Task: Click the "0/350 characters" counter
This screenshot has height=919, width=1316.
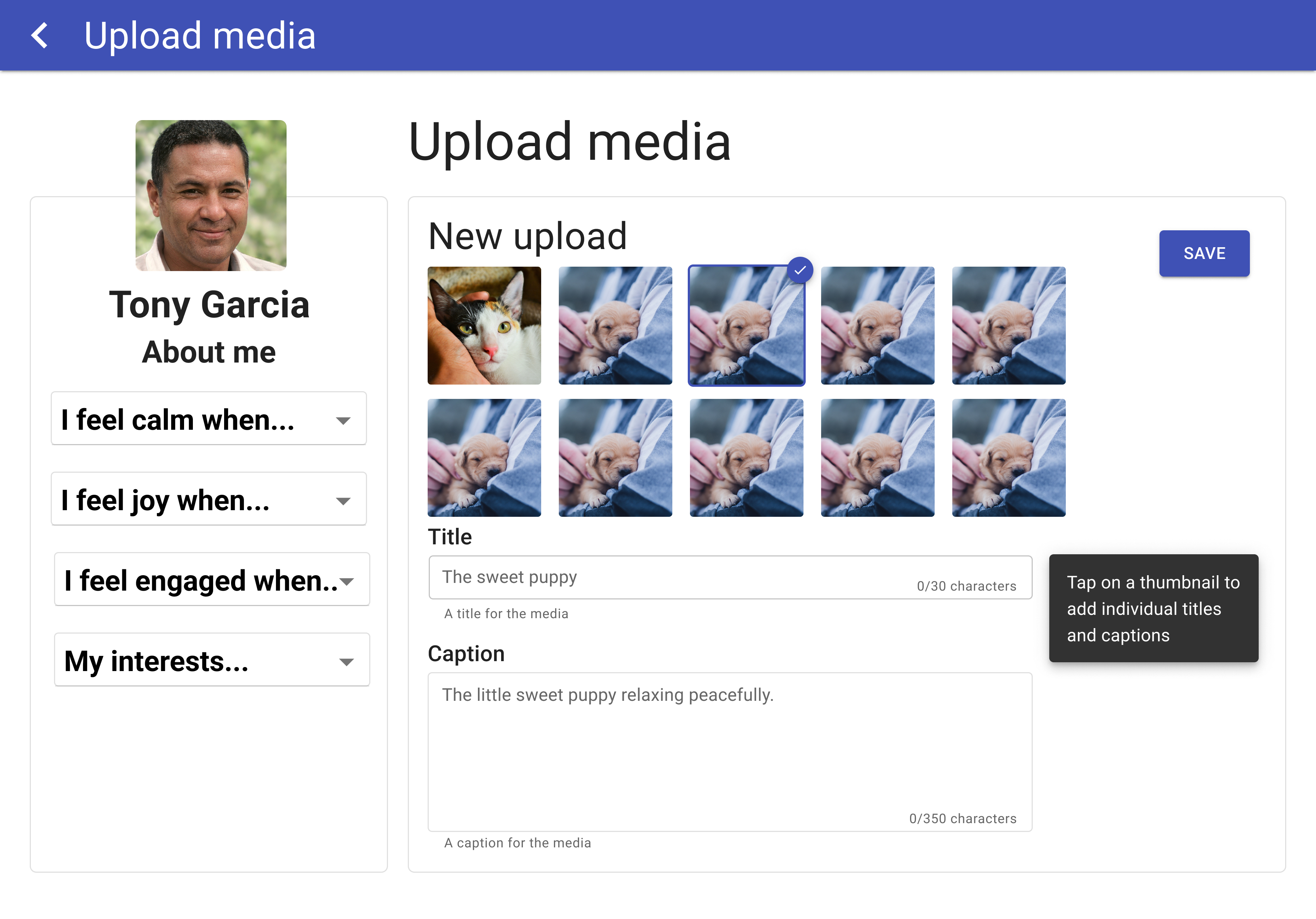Action: coord(963,819)
